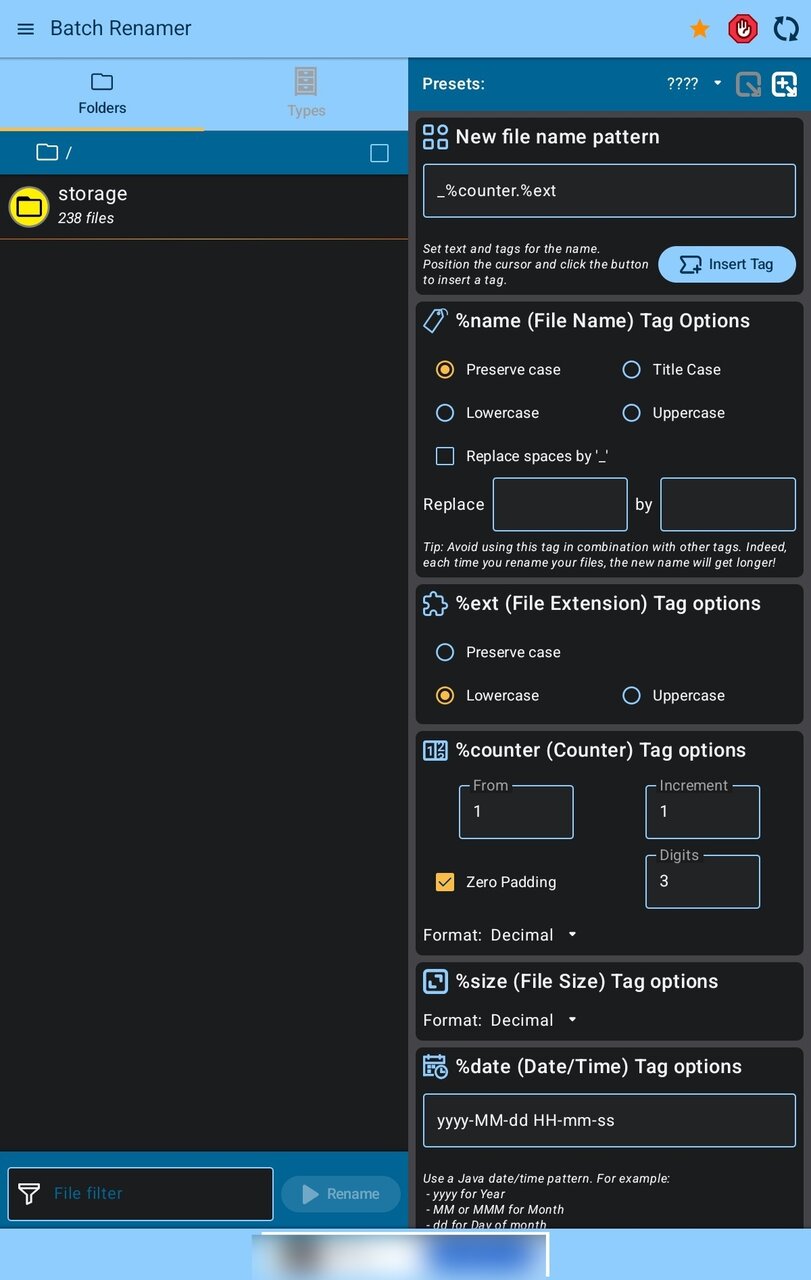Expand the file size Format dropdown
This screenshot has width=811, height=1280.
pyautogui.click(x=534, y=1020)
